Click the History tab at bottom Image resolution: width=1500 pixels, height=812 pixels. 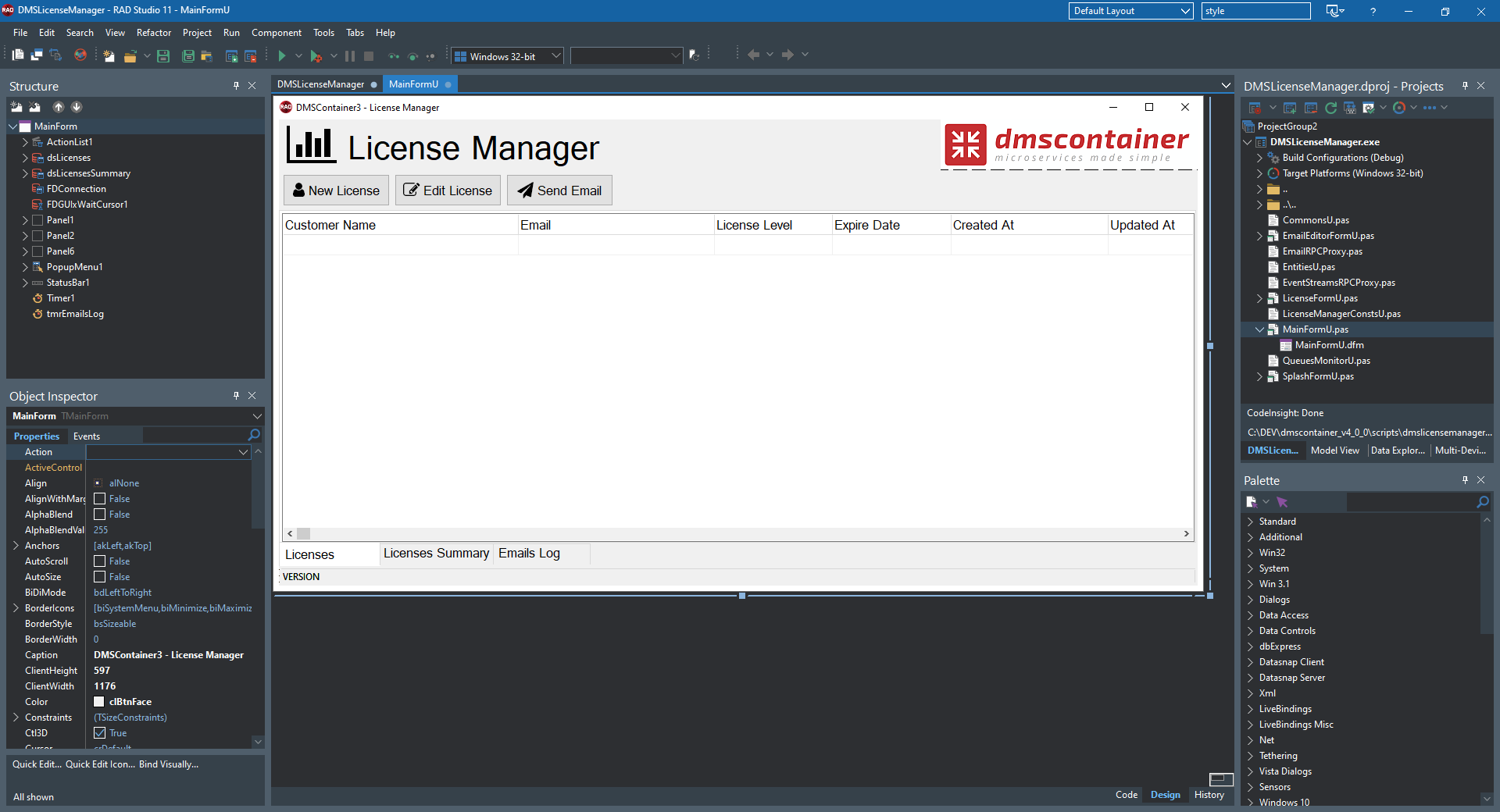pyautogui.click(x=1209, y=795)
